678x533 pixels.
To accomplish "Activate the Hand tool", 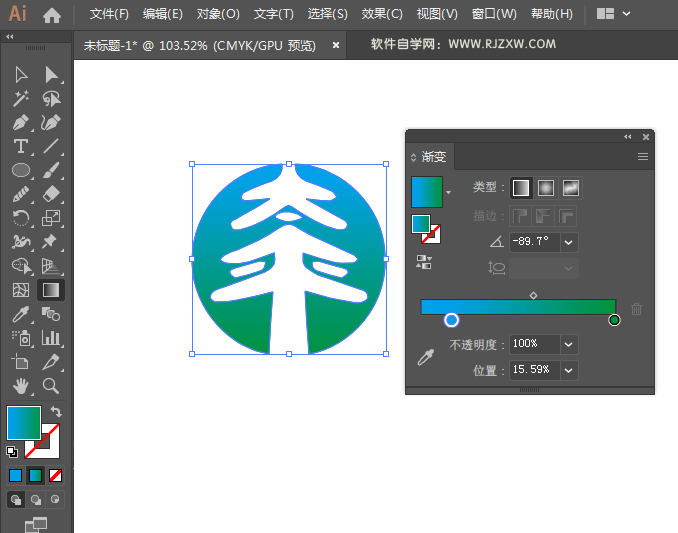I will 21,386.
